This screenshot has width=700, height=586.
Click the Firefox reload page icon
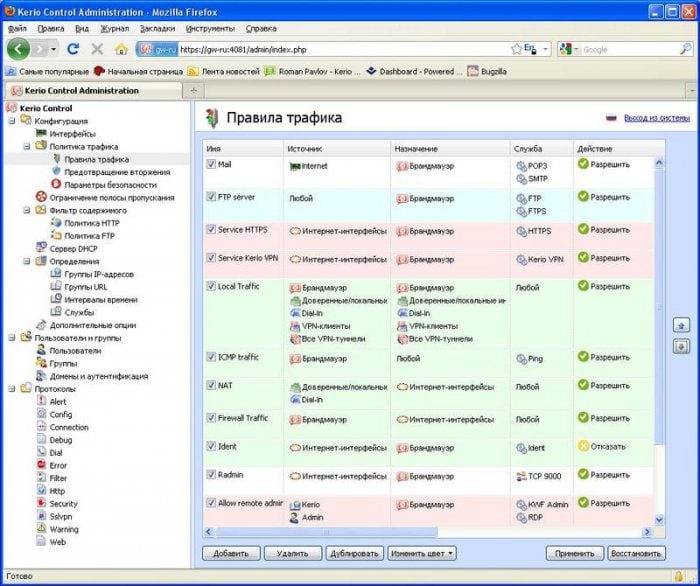click(x=73, y=49)
